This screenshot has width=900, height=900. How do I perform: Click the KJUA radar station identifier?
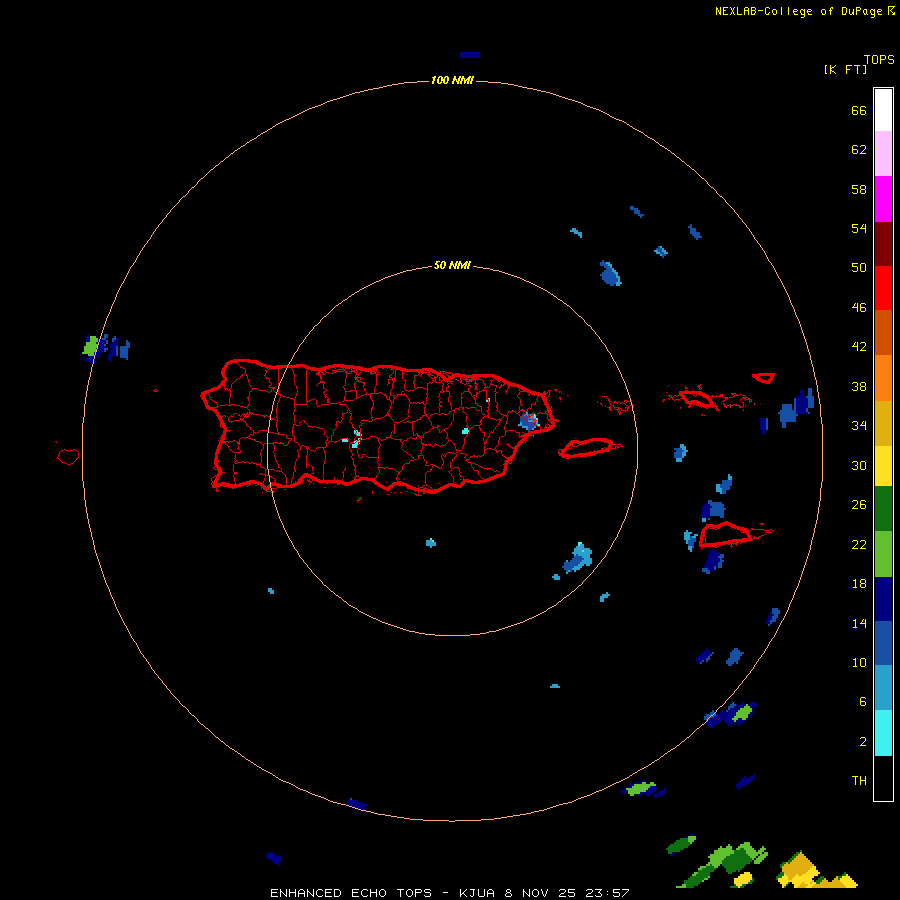[477, 893]
